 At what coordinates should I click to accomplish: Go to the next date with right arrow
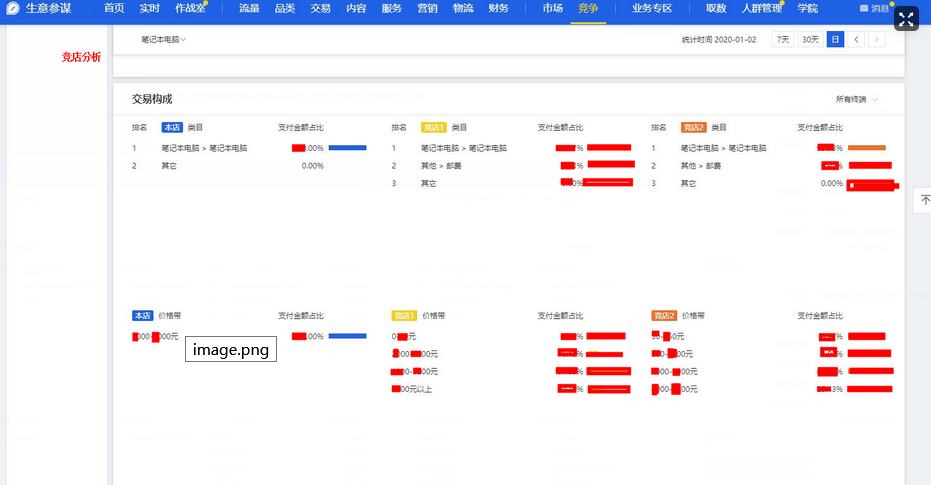click(877, 39)
